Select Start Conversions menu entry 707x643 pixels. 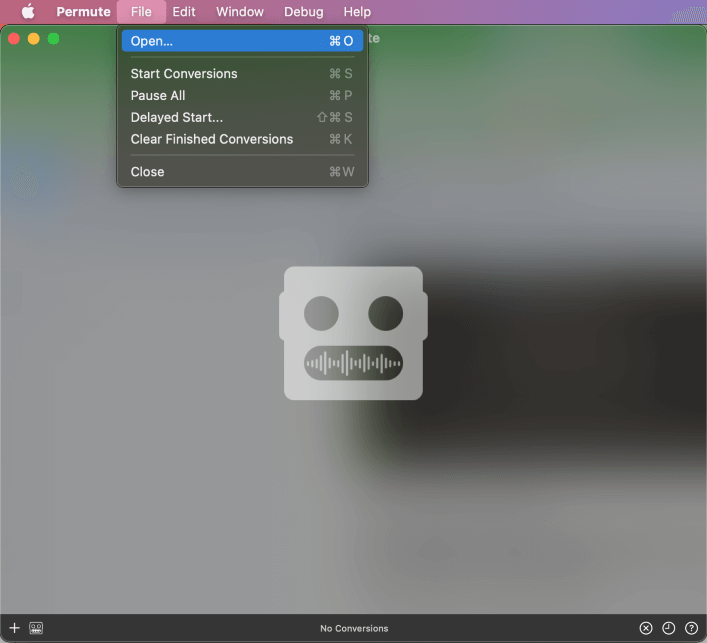coord(242,73)
